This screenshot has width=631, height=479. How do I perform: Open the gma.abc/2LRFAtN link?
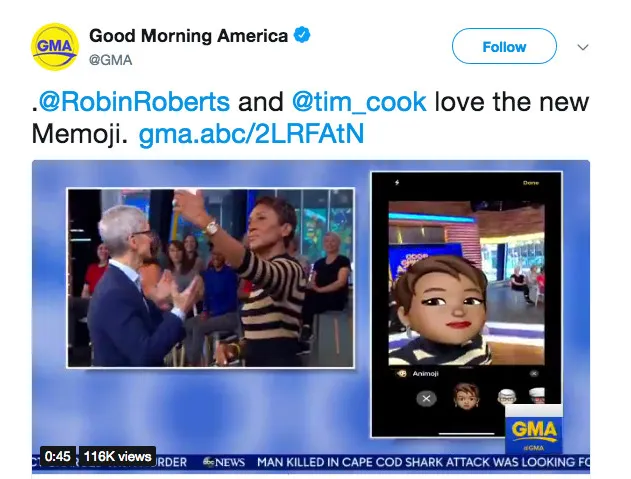point(251,134)
